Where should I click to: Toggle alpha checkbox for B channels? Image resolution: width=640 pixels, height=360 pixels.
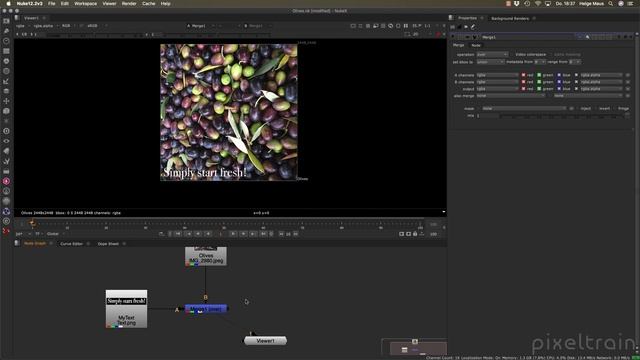576,82
